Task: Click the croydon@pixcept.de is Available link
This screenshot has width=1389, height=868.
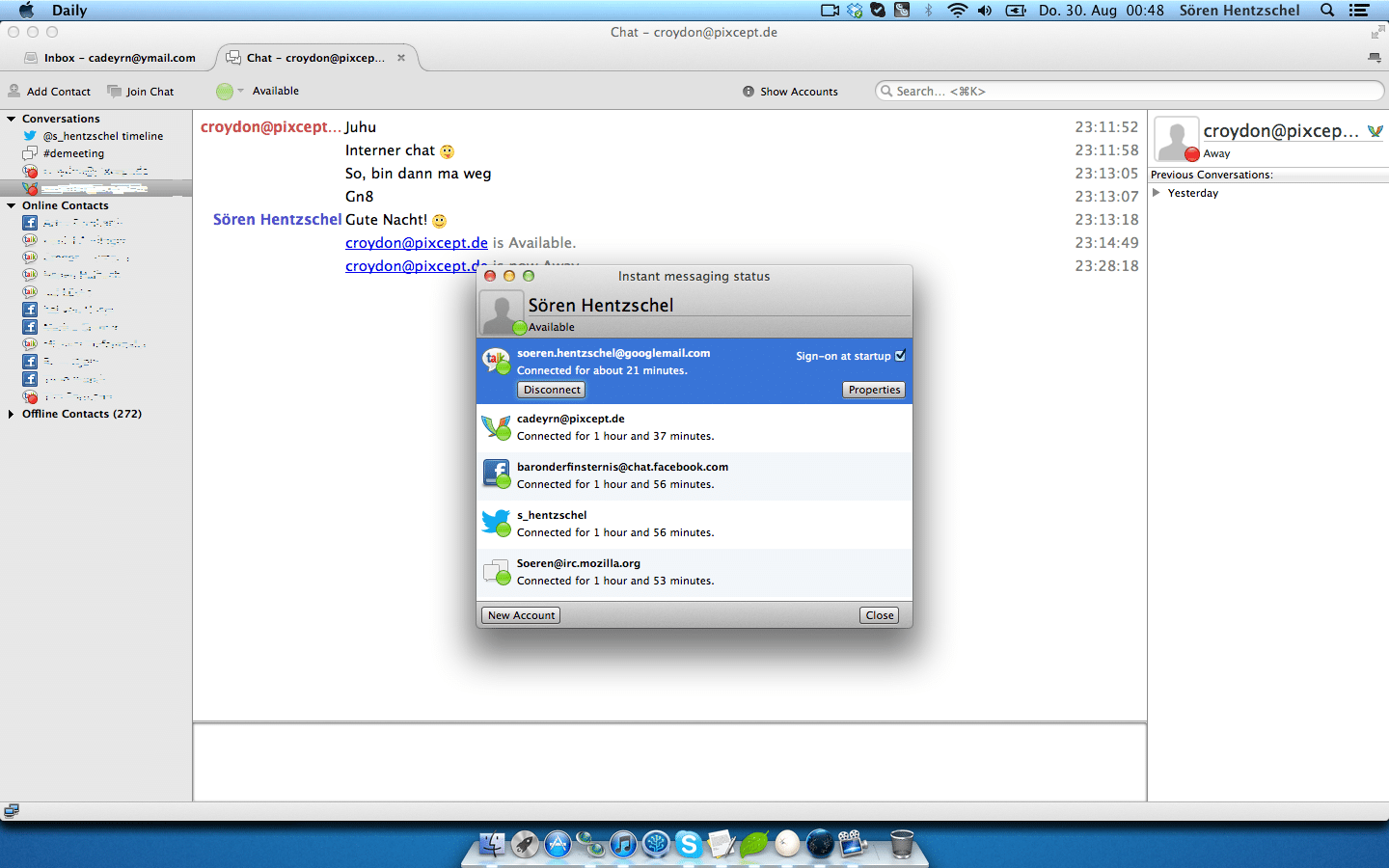Action: pyautogui.click(x=417, y=243)
